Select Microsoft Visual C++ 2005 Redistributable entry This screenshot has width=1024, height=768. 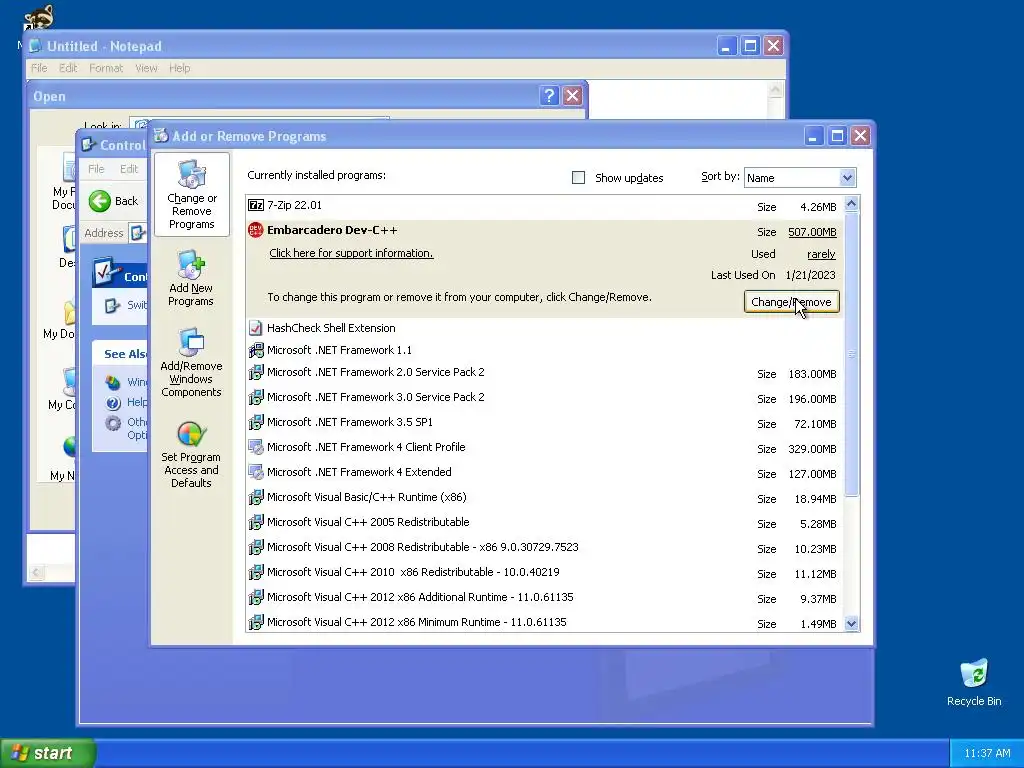(x=545, y=522)
